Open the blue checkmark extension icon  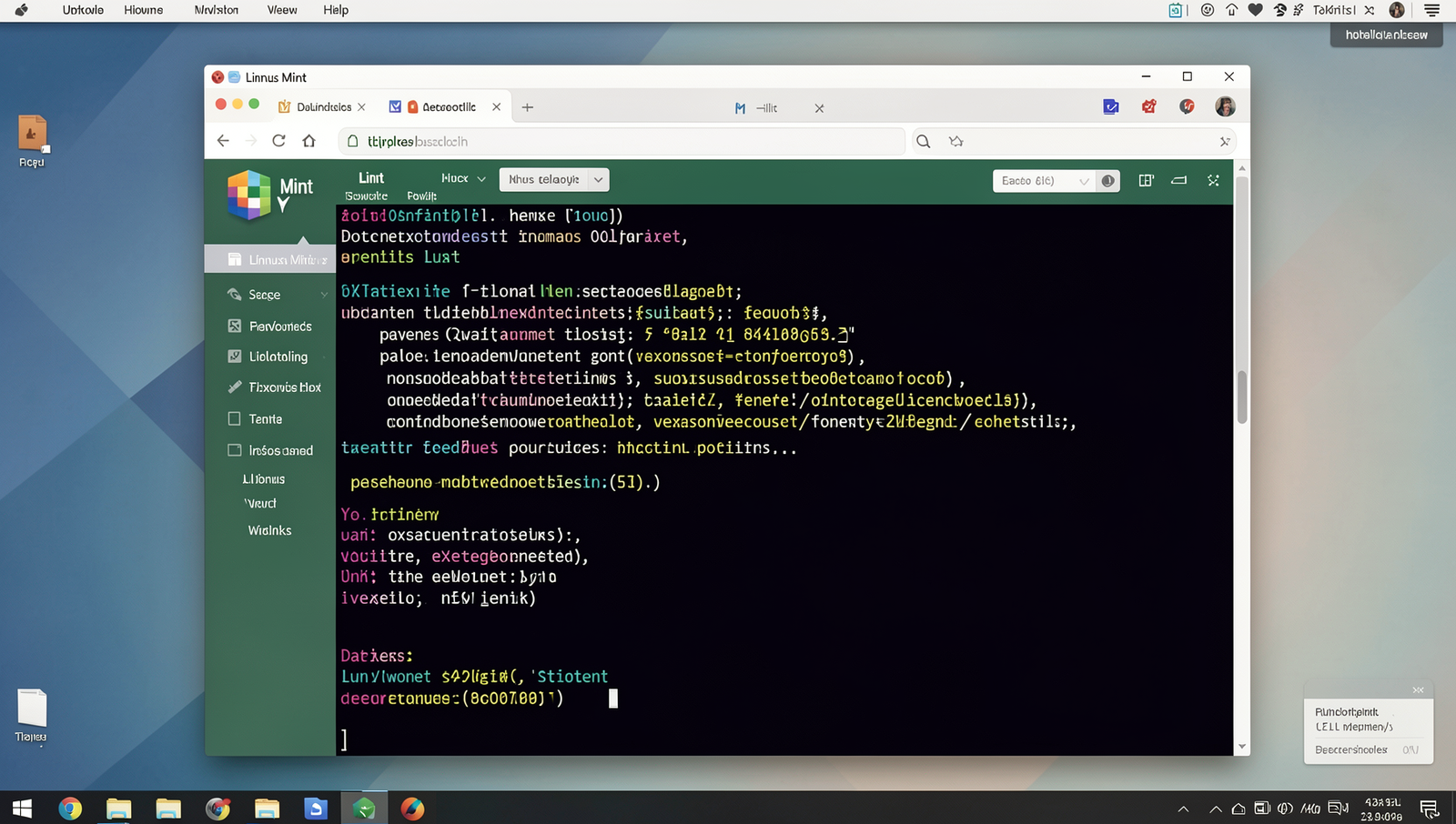1111,106
